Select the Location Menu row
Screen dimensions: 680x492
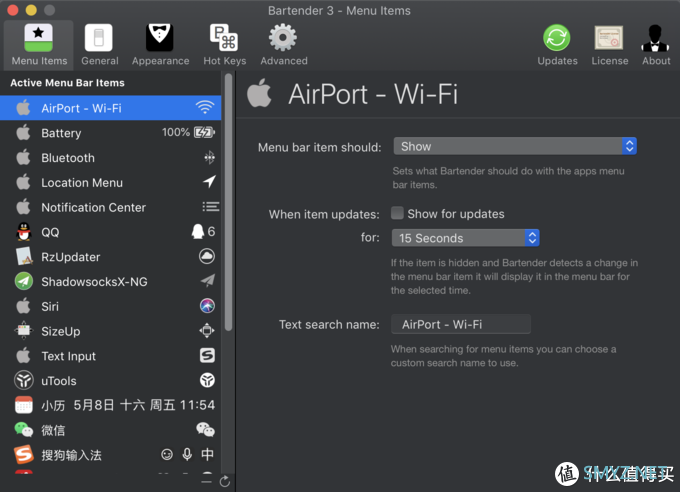[111, 182]
